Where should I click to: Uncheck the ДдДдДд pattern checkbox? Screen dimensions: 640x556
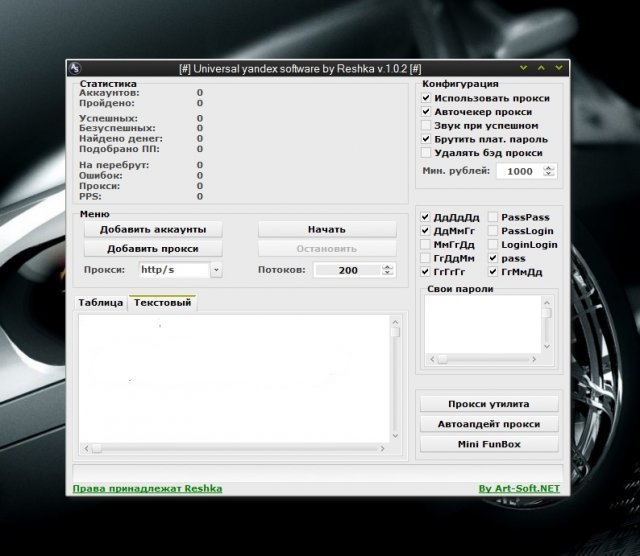425,217
